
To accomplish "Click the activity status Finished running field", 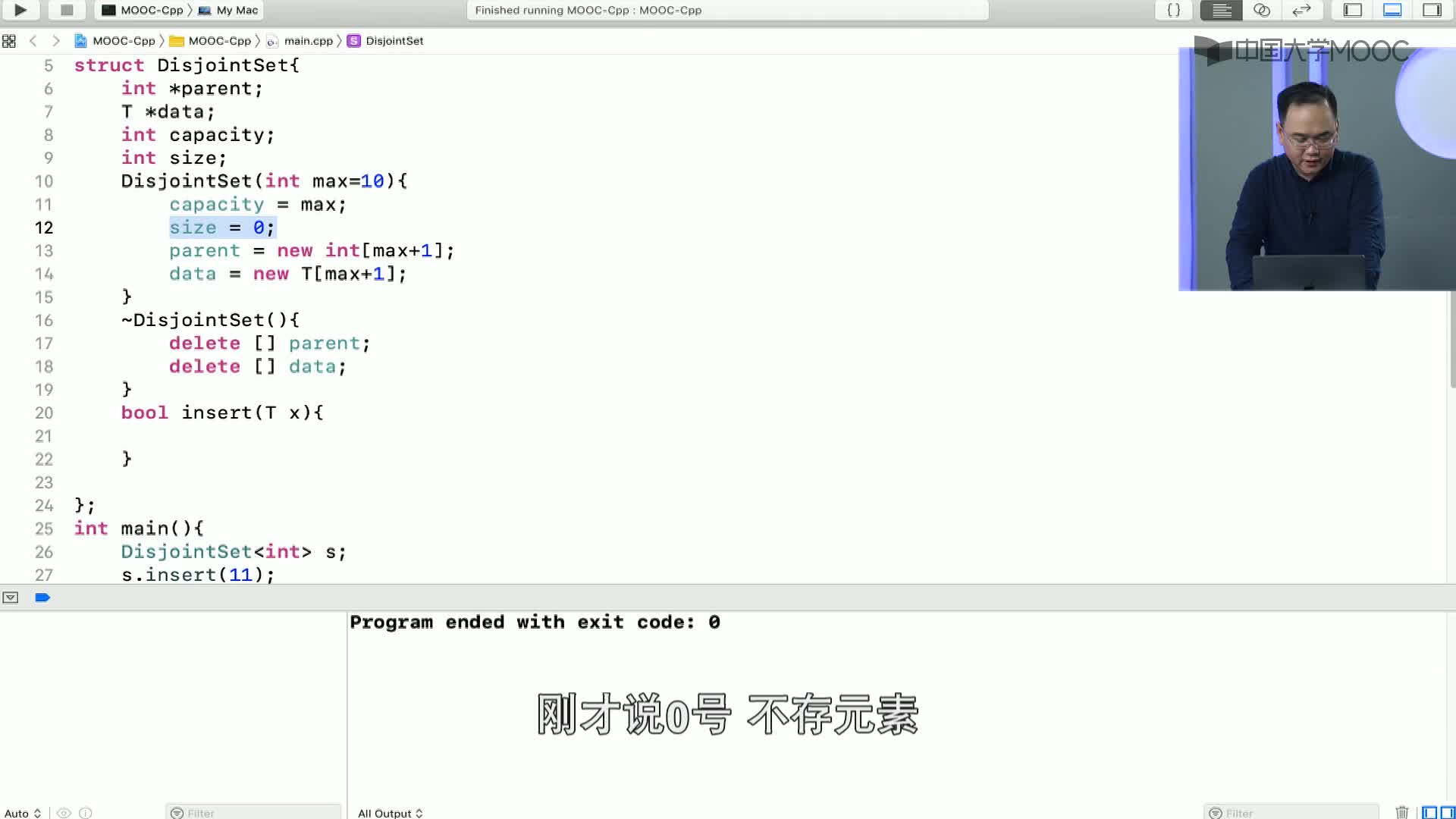I will tap(727, 10).
